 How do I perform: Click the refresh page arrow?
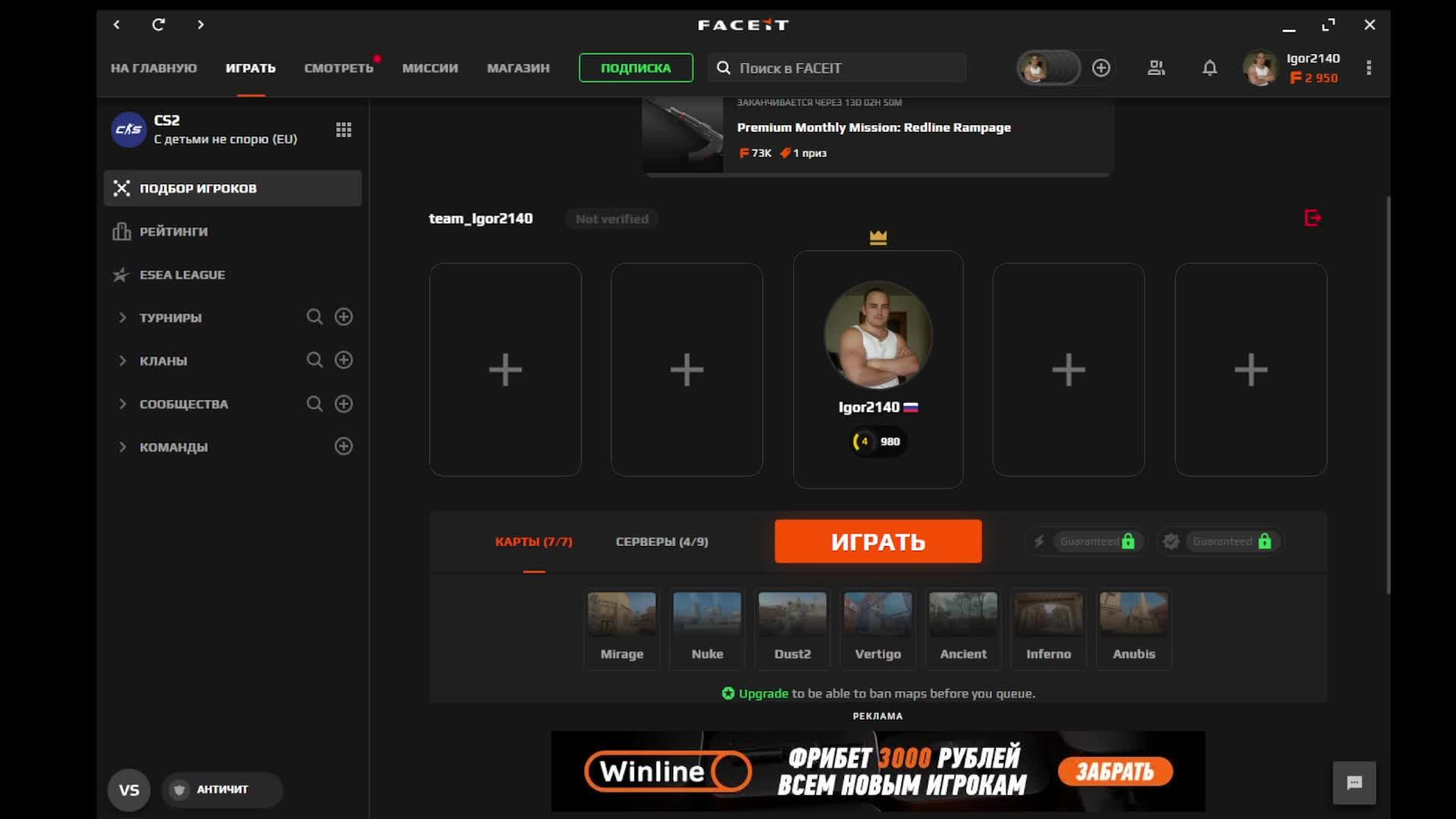point(158,25)
